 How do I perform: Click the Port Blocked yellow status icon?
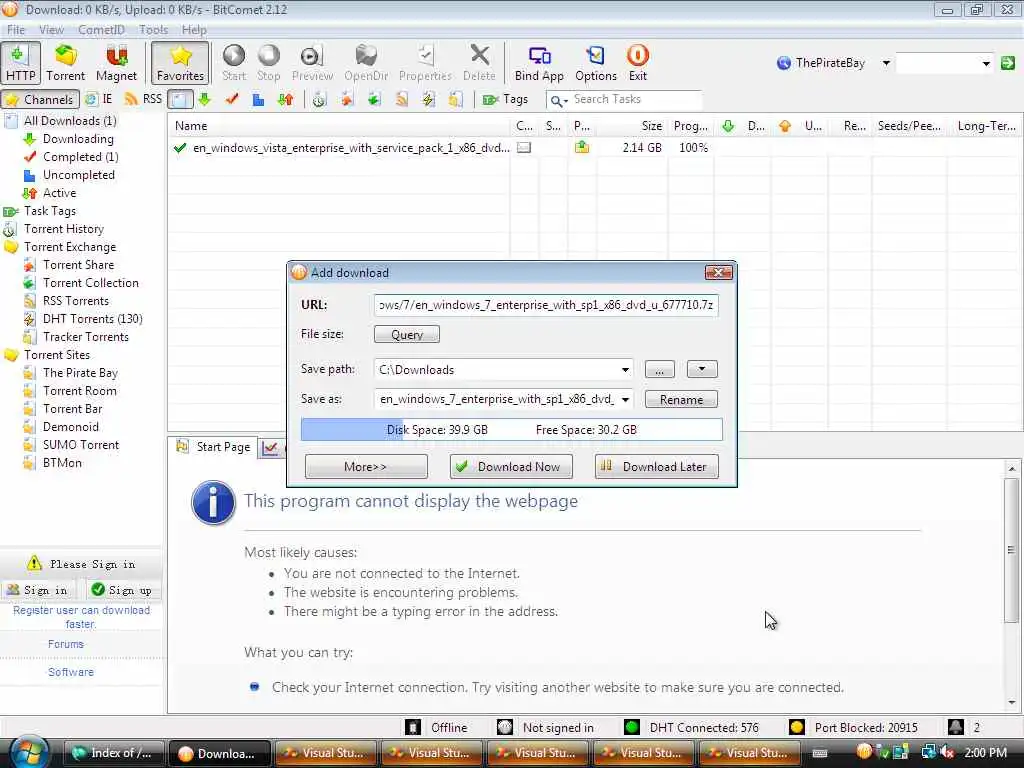(796, 727)
